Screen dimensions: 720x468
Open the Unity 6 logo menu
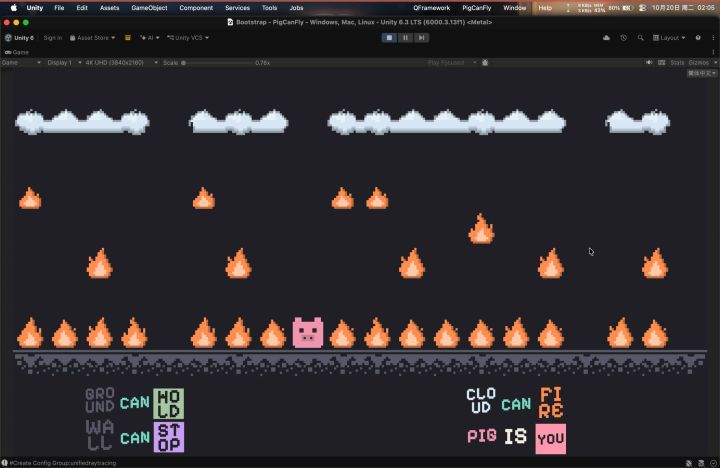click(x=19, y=38)
